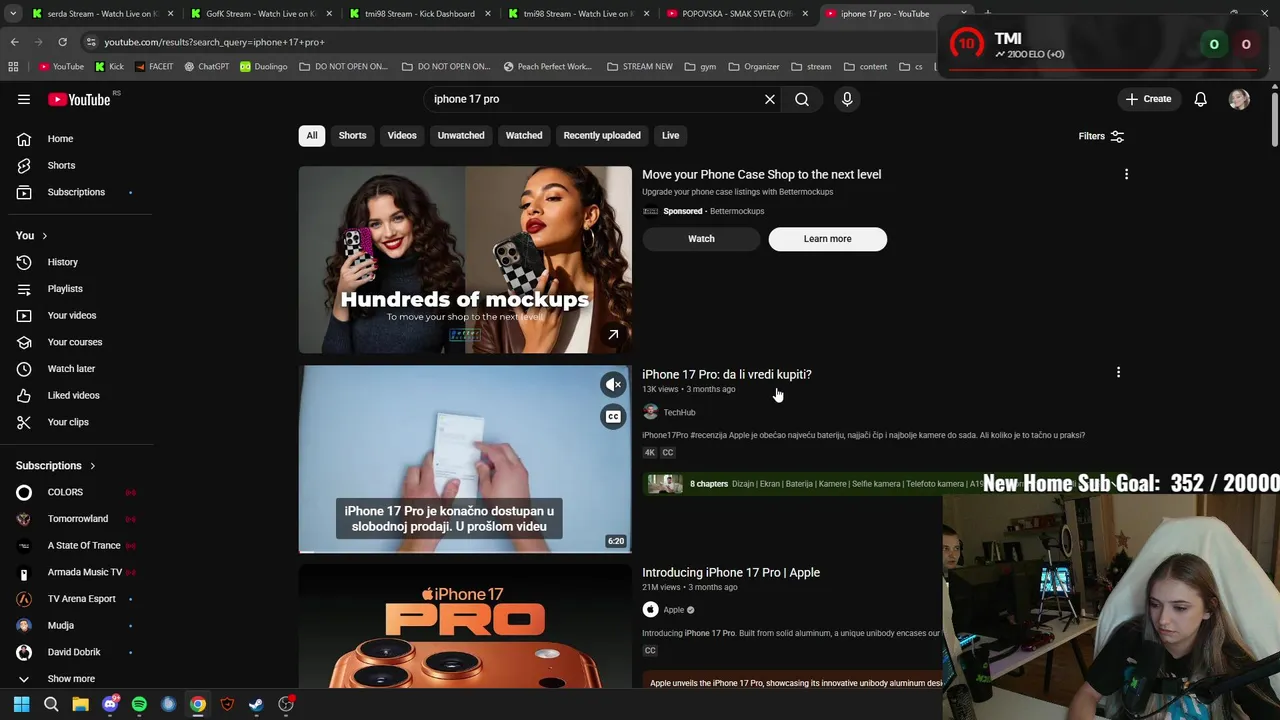Open the TechHub channel link
The height and width of the screenshot is (720, 1280).
pos(679,412)
